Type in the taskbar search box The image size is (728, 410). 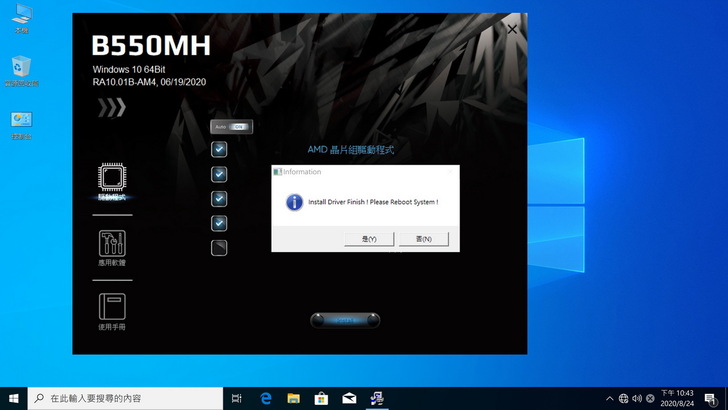pyautogui.click(x=123, y=398)
